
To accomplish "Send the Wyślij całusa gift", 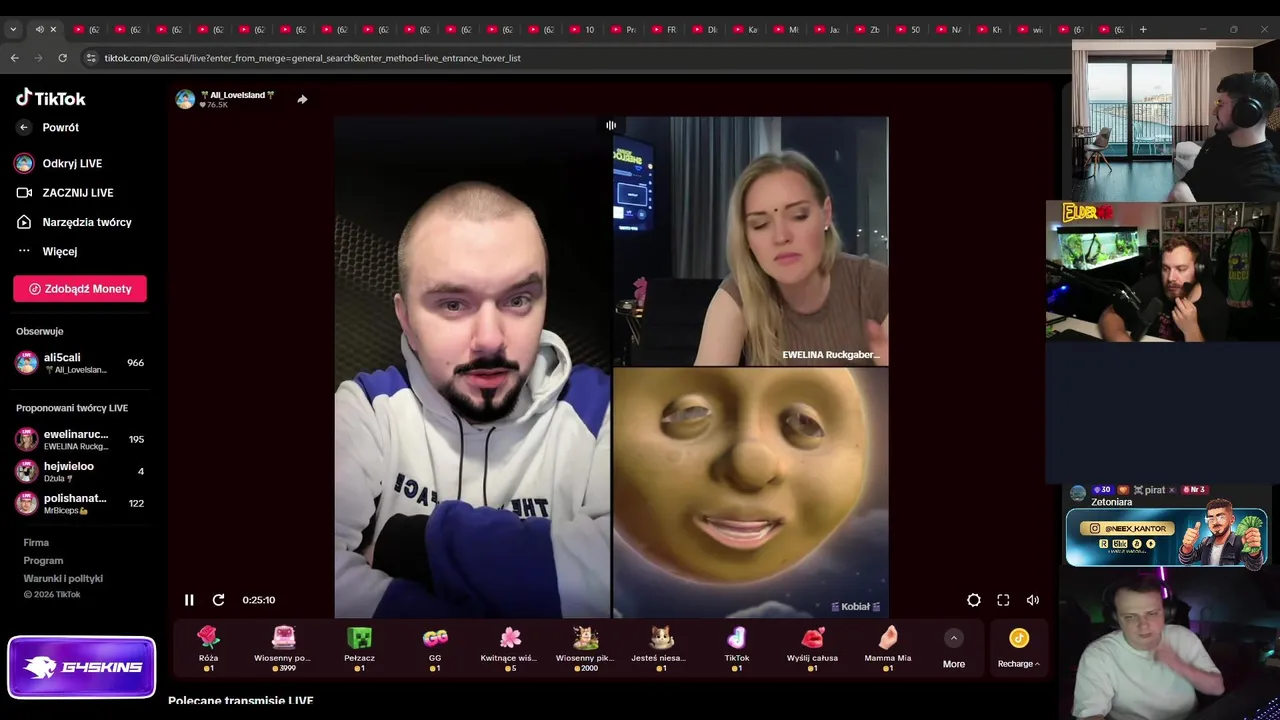I will (x=812, y=648).
